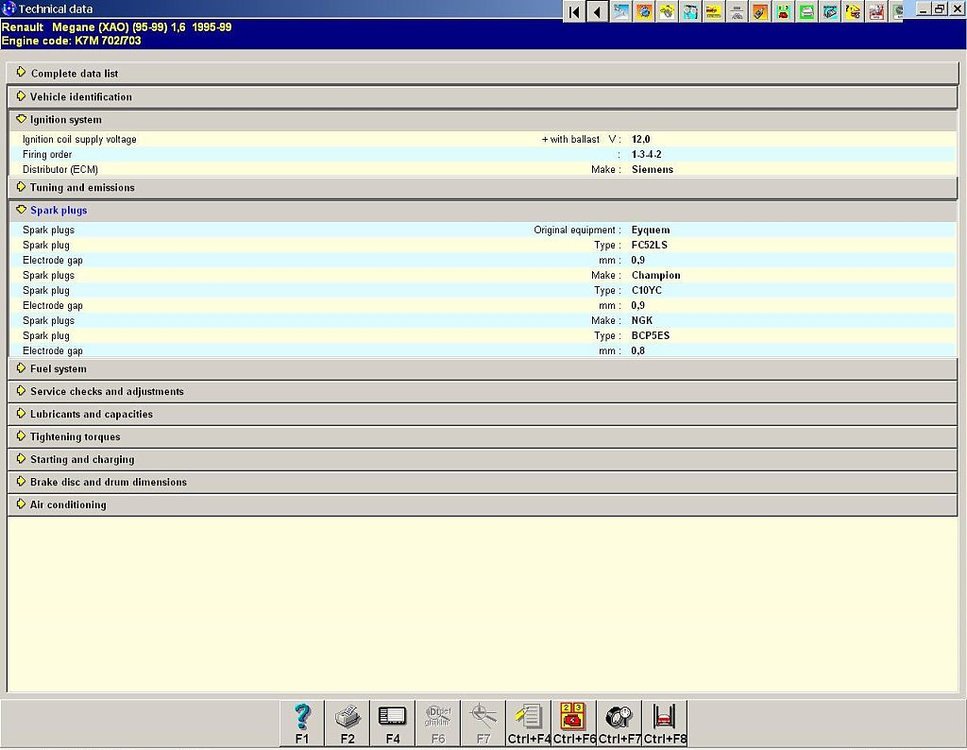Select the grey toolbar icon in the top bar
967x750 pixels.
pyautogui.click(x=736, y=12)
